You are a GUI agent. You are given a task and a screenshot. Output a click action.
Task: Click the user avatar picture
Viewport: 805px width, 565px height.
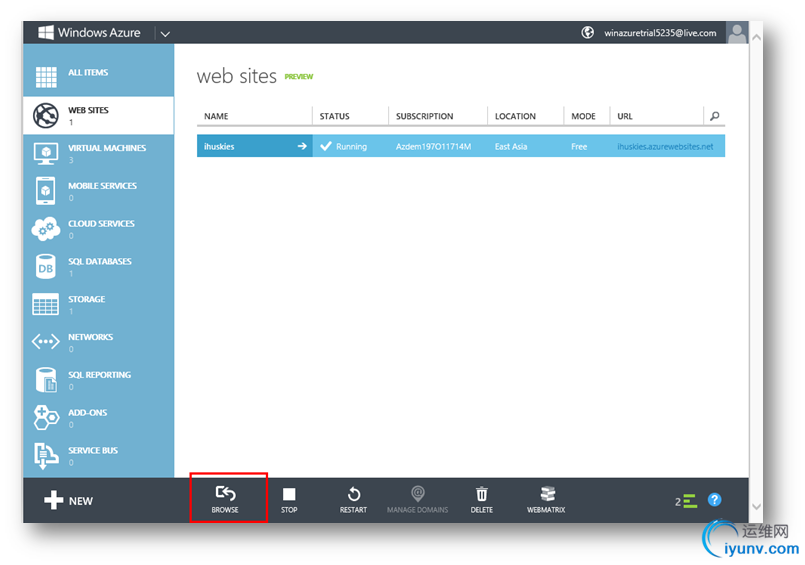pos(737,33)
